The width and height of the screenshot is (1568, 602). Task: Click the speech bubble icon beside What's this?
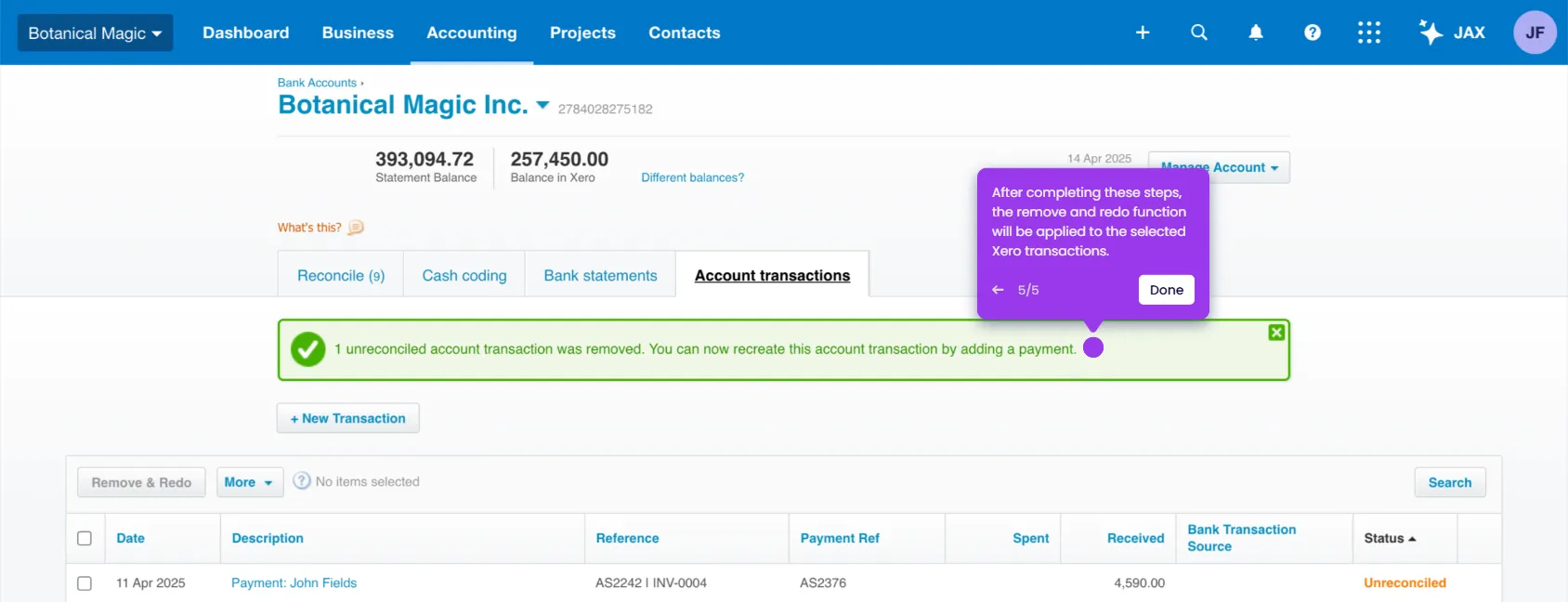click(356, 228)
